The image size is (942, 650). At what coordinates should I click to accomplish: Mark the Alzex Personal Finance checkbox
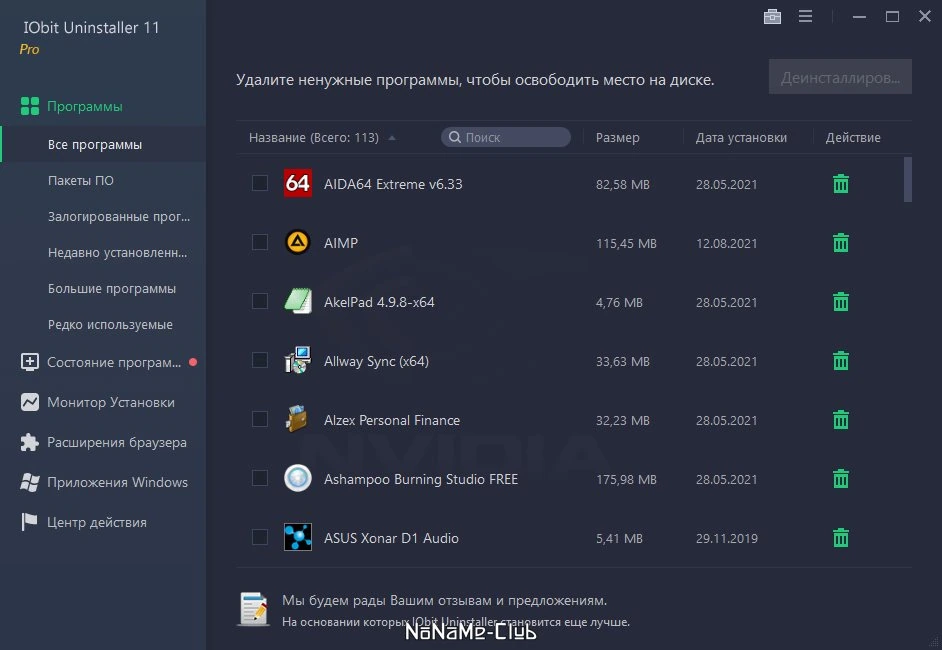pos(260,419)
